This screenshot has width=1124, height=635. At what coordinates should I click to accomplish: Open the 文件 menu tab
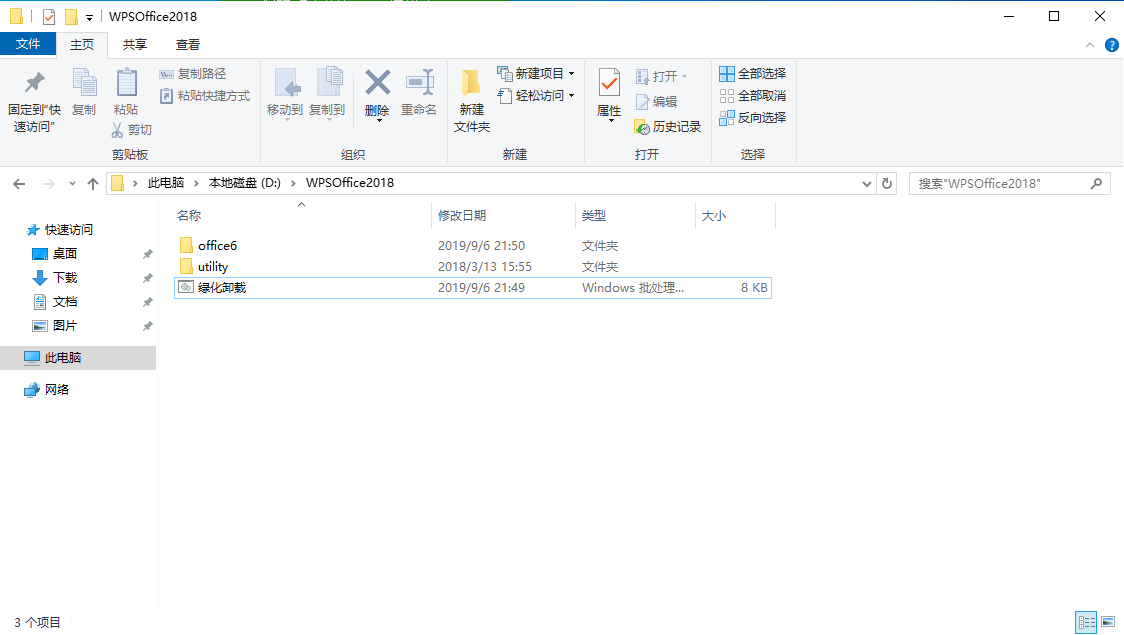[28, 45]
